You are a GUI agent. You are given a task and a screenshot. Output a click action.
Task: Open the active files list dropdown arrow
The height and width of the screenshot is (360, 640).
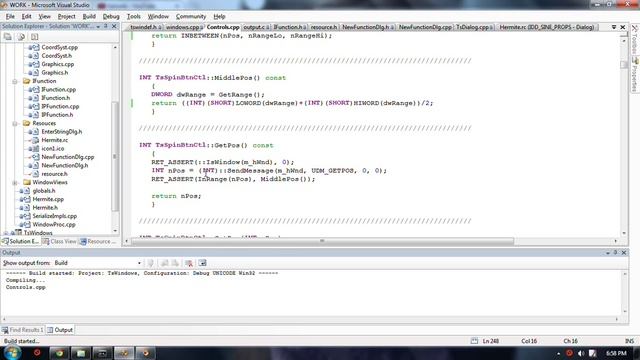(614, 27)
